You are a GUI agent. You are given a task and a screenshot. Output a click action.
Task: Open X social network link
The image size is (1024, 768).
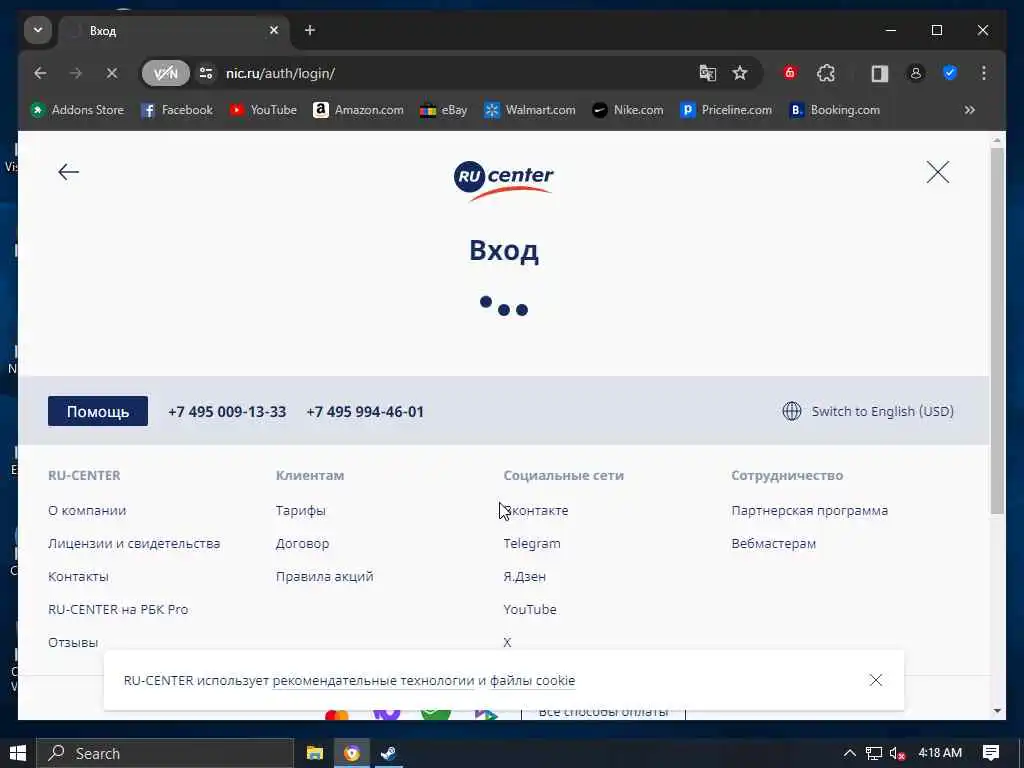click(x=507, y=643)
